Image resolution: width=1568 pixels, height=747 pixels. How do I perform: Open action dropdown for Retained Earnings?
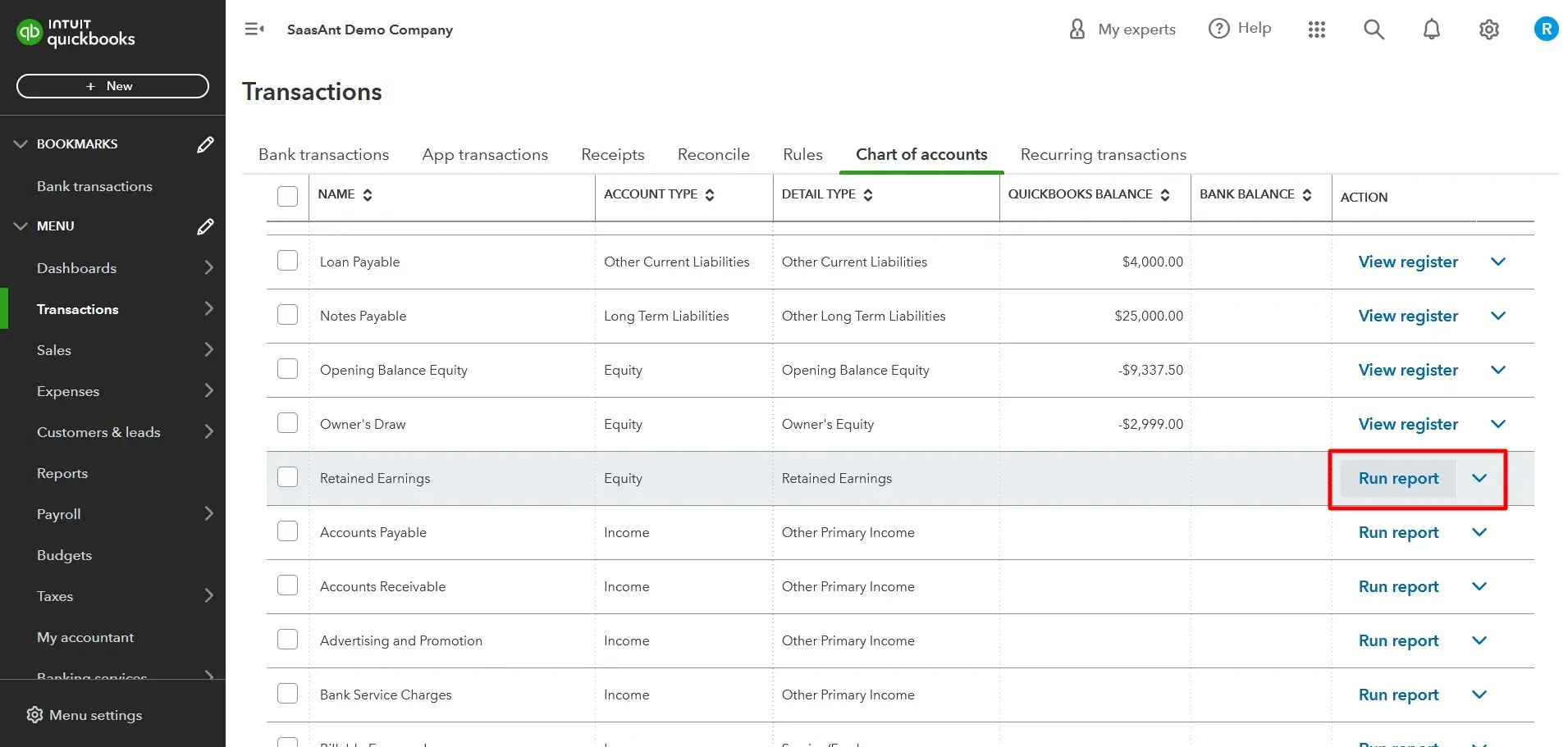coord(1479,478)
